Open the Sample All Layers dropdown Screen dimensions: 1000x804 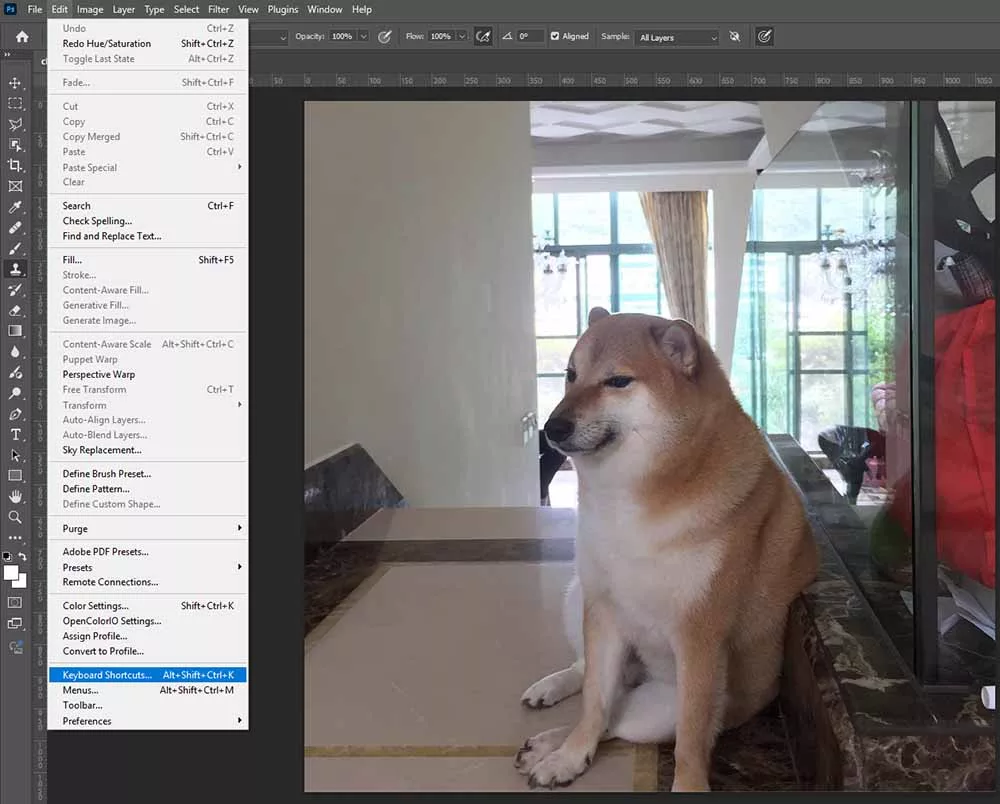click(x=677, y=37)
